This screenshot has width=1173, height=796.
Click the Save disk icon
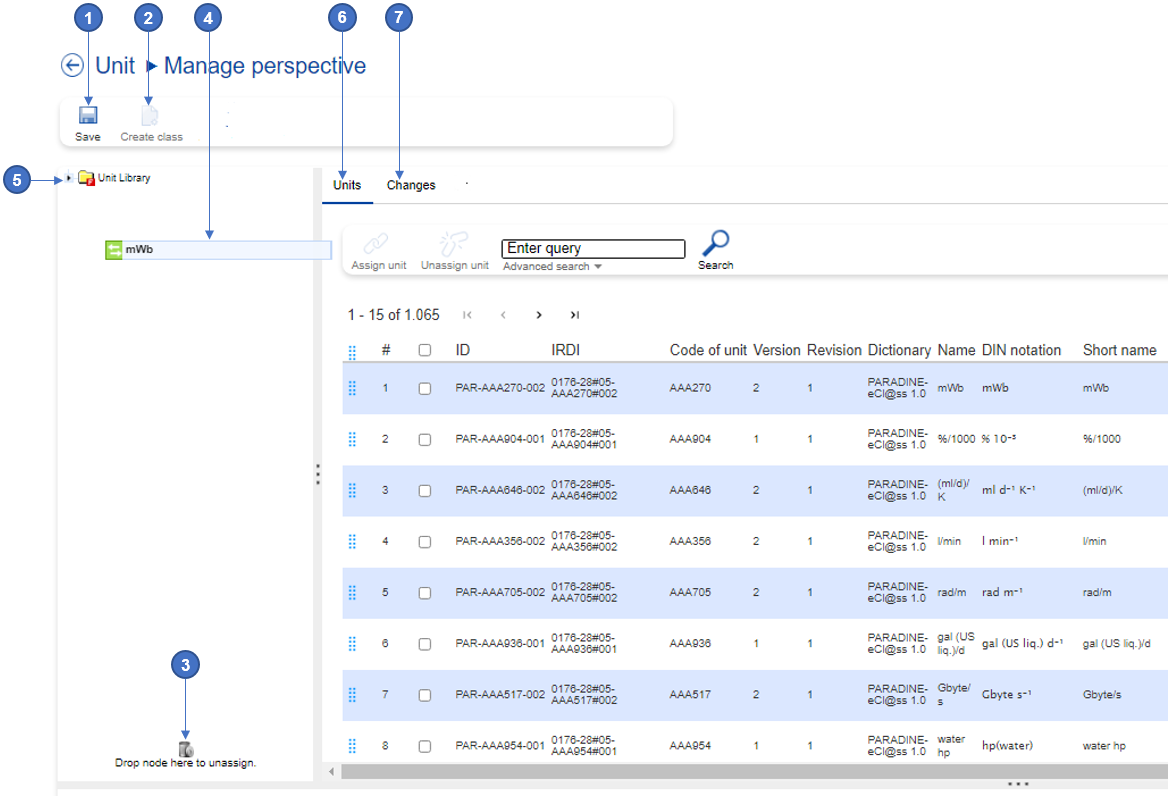pyautogui.click(x=88, y=116)
